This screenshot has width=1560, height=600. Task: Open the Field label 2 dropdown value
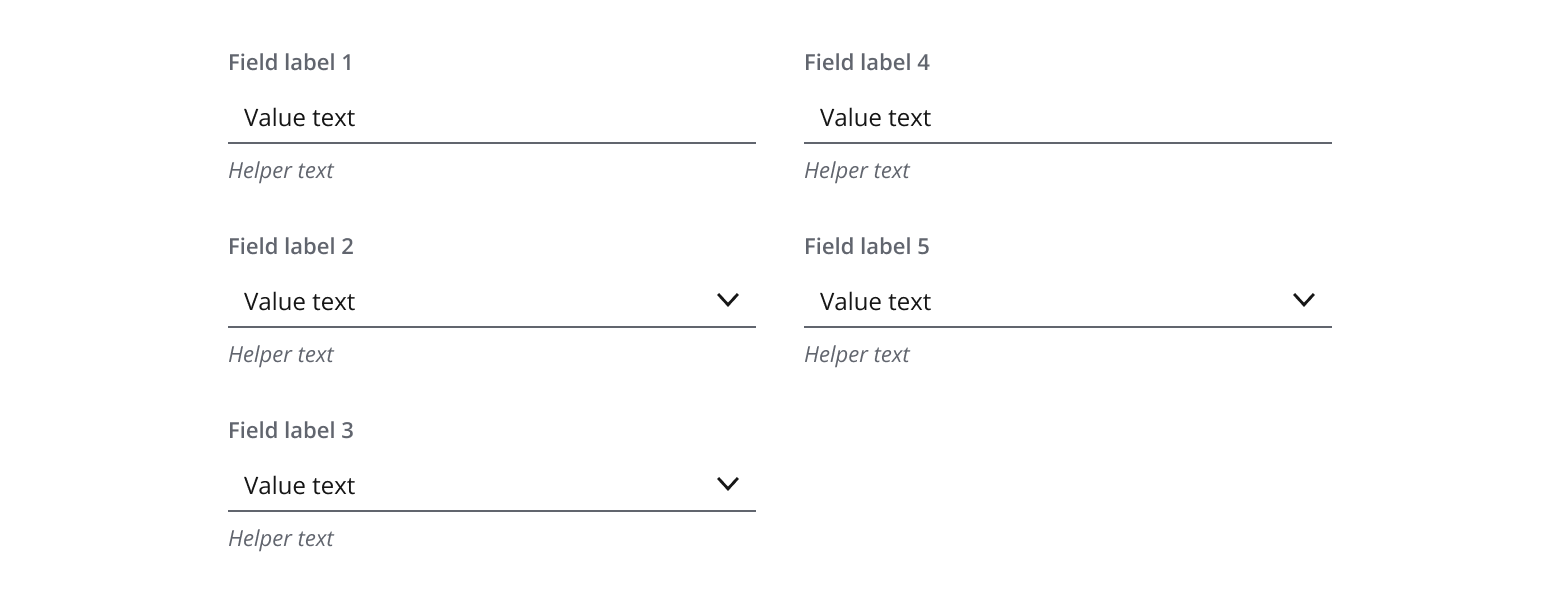(x=300, y=302)
